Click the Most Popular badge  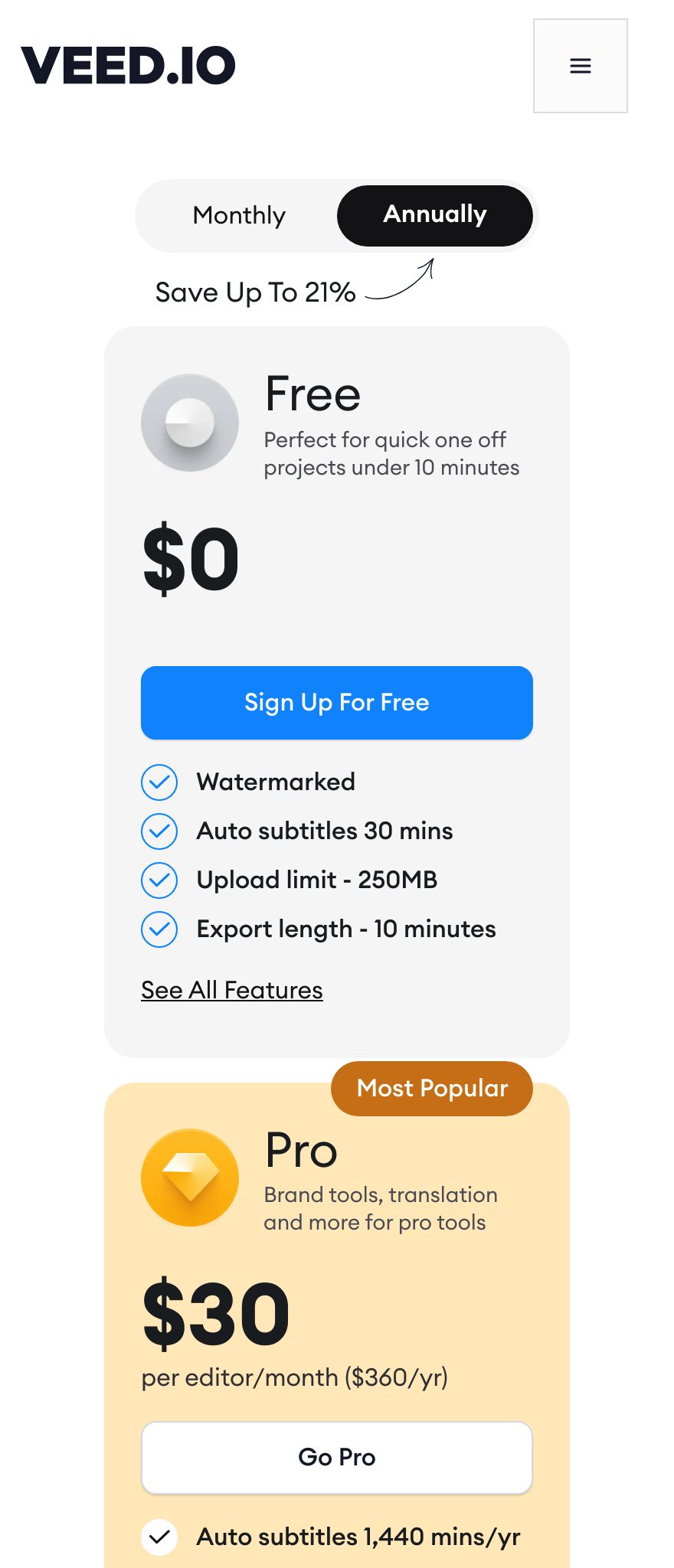click(x=432, y=1089)
